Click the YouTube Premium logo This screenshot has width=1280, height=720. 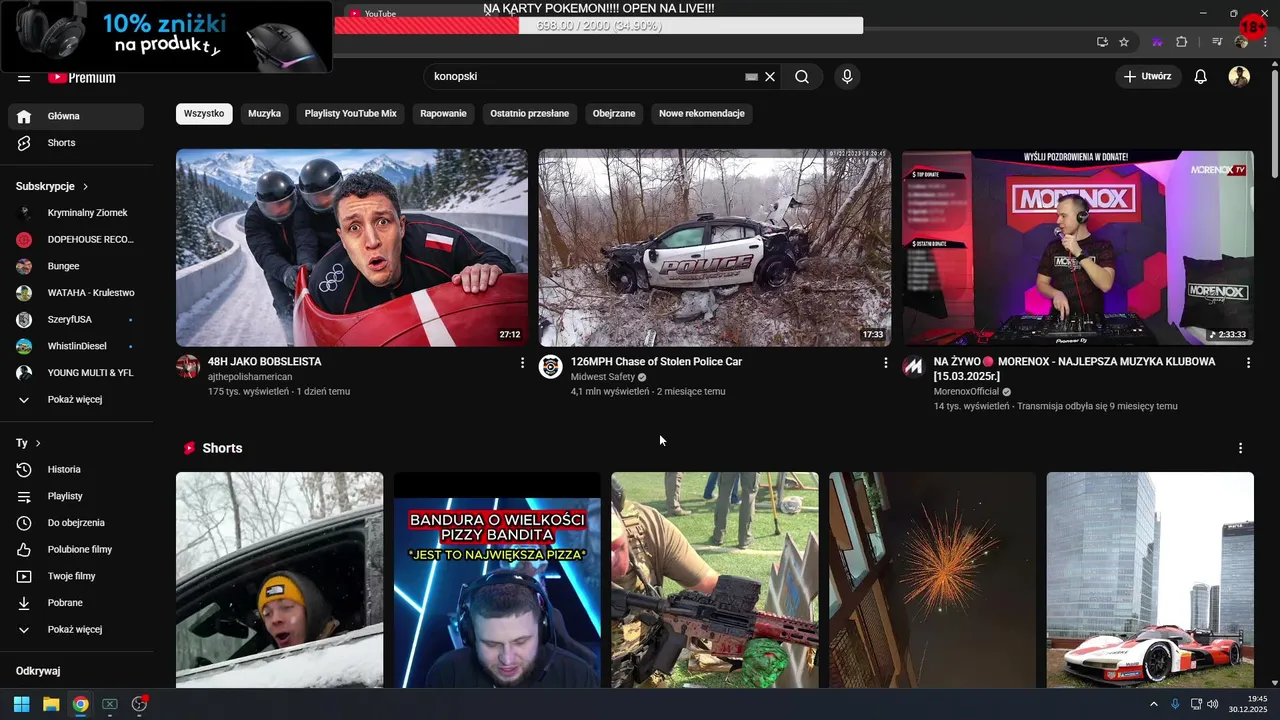coord(82,77)
